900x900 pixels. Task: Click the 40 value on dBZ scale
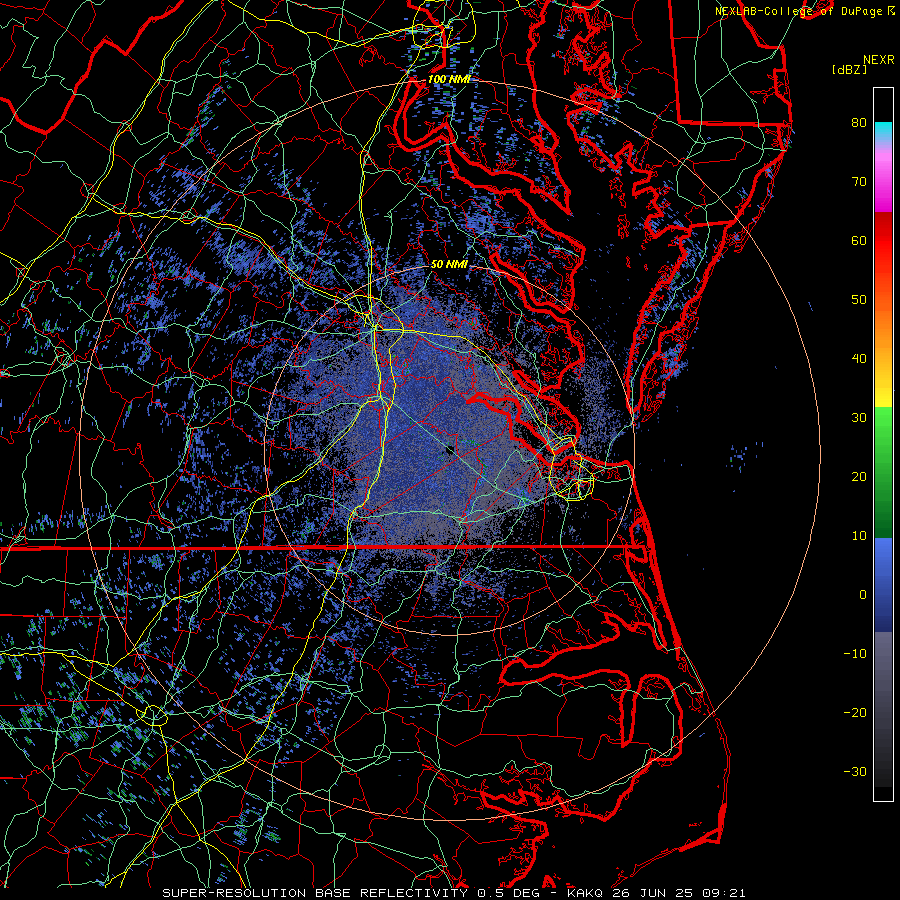[x=859, y=359]
